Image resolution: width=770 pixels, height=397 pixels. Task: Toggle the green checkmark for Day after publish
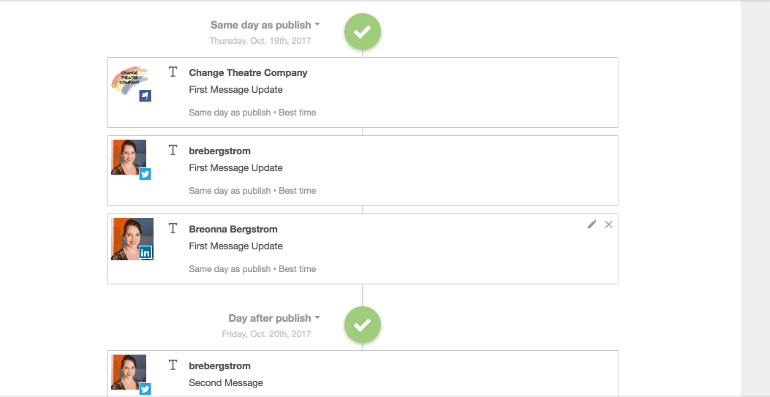click(362, 325)
